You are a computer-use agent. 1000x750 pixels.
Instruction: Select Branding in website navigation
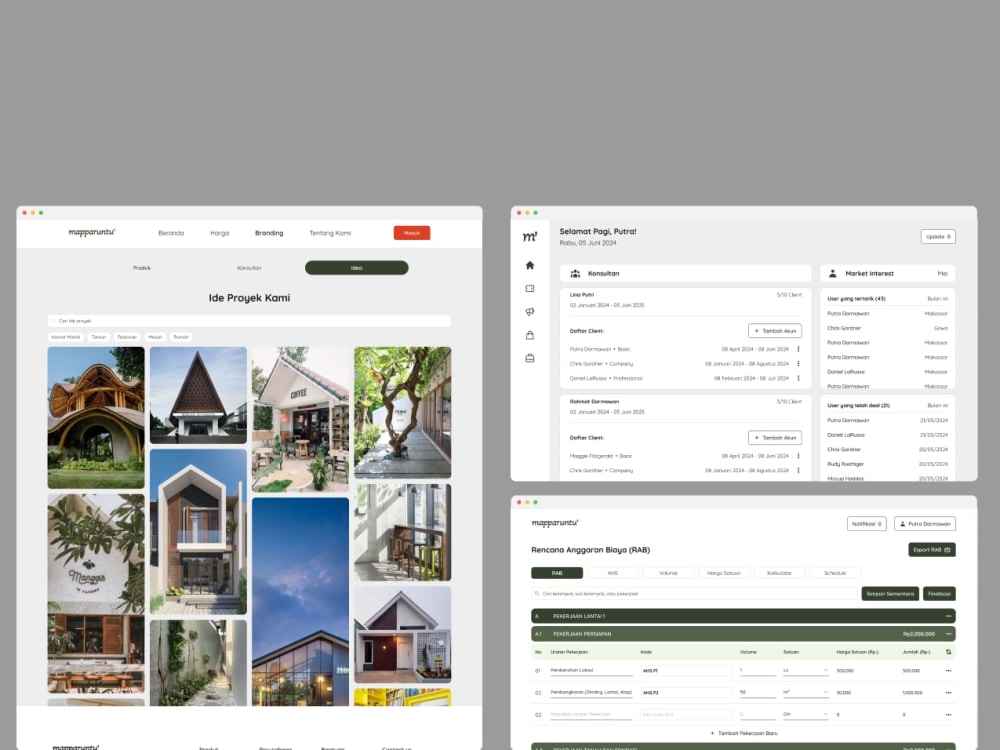pos(269,233)
